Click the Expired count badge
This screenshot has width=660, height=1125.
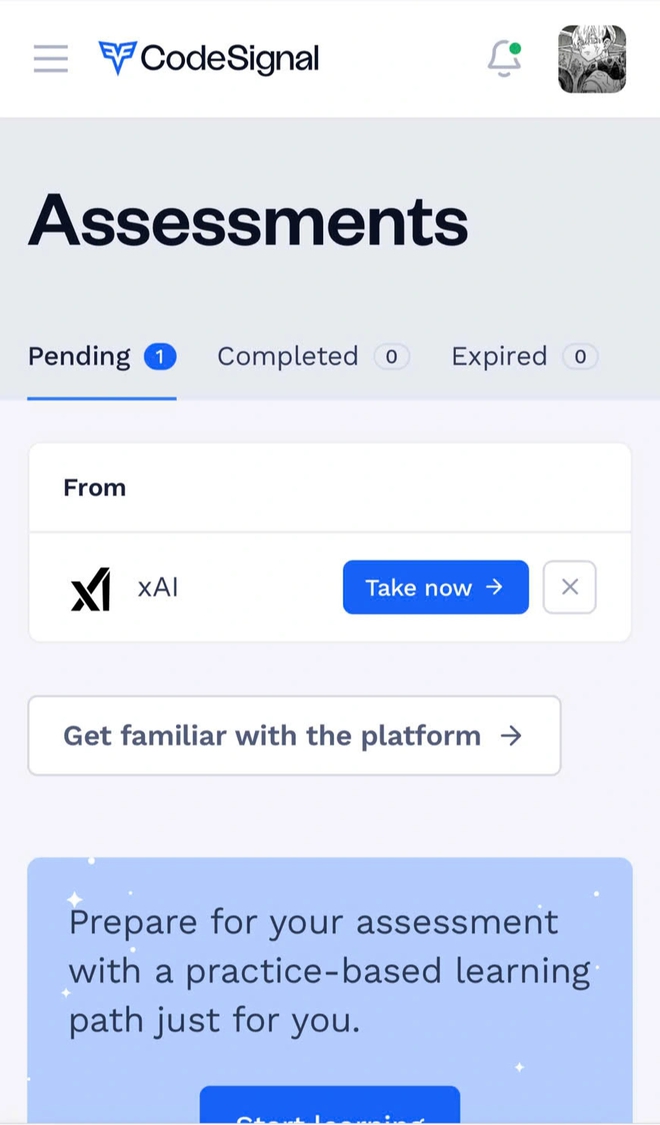(580, 357)
